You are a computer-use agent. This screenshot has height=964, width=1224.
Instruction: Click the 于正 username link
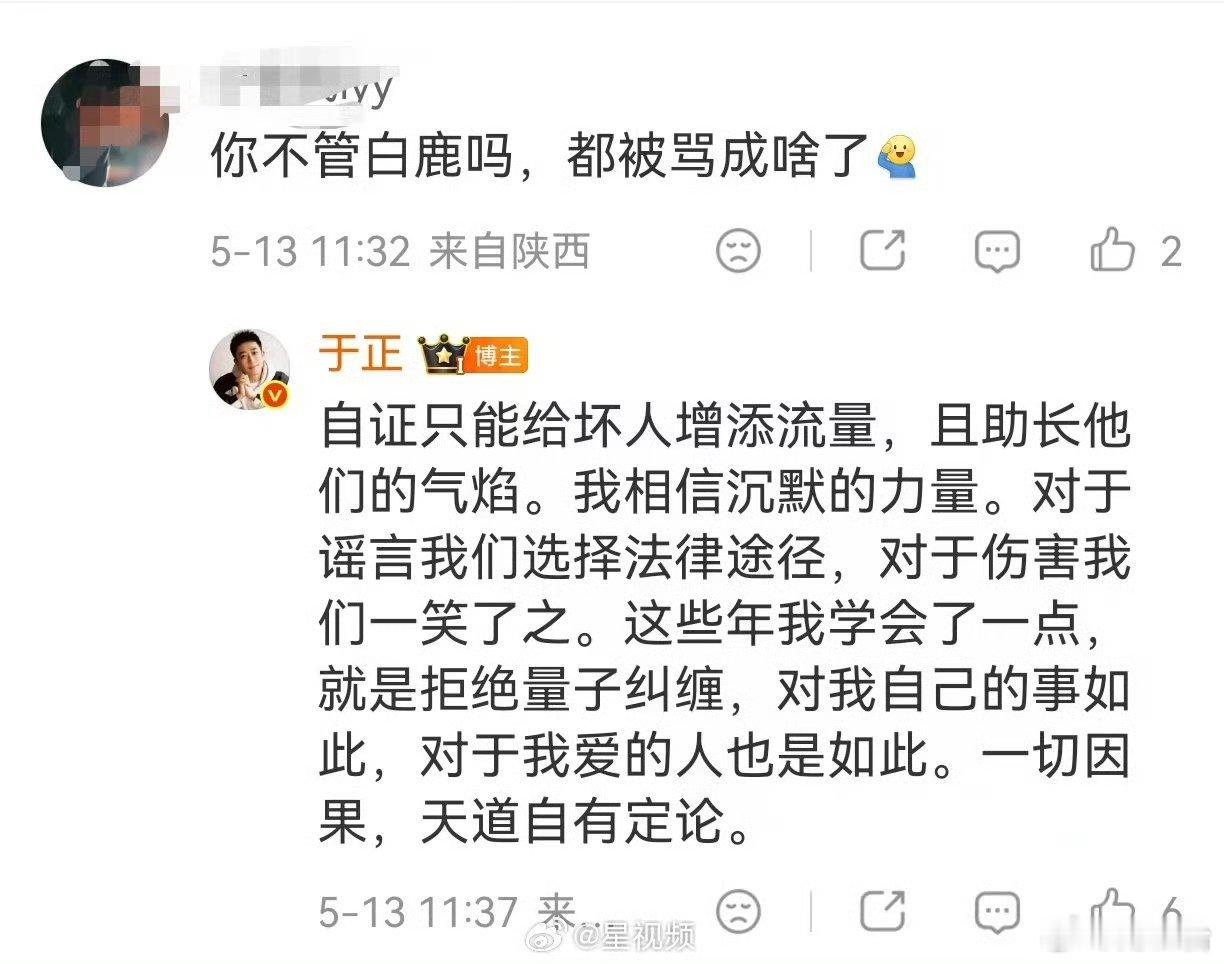(x=360, y=353)
